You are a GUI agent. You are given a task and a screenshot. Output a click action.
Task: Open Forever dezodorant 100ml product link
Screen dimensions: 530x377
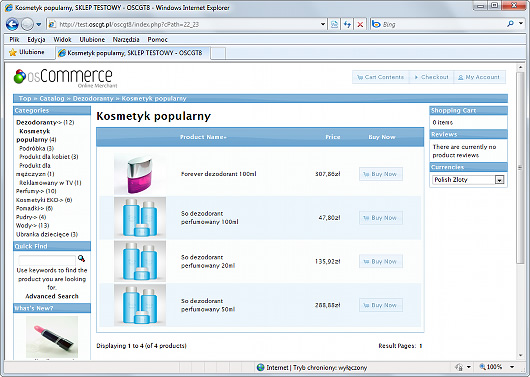218,174
